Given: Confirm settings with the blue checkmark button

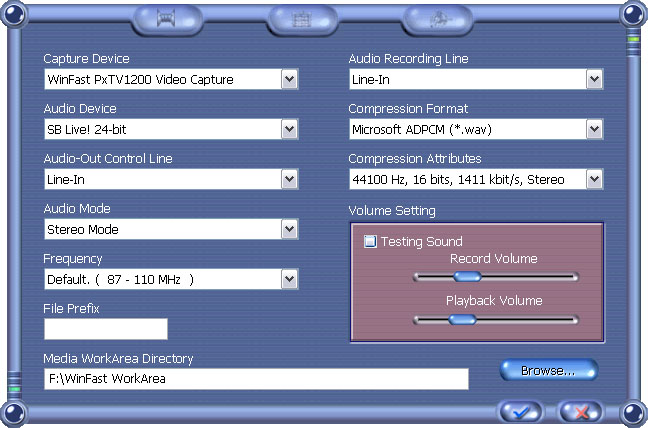Looking at the screenshot, I should pos(521,412).
